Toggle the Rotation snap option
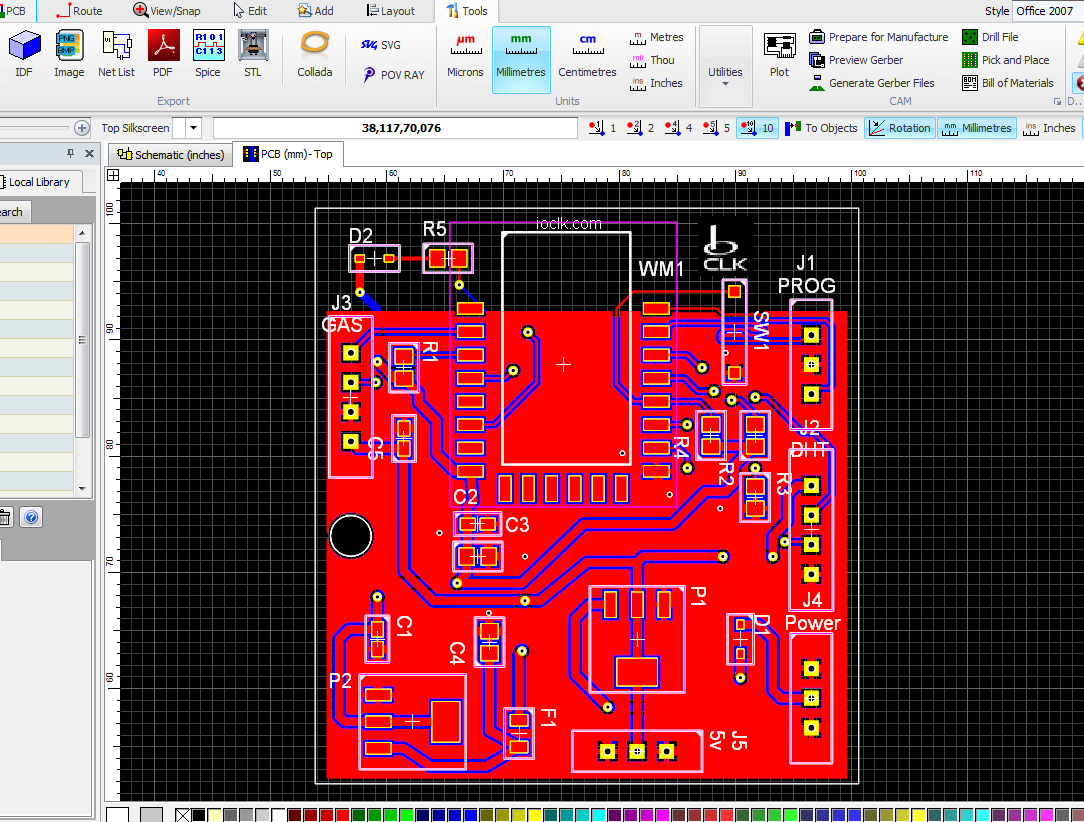Viewport: 1084px width, 822px height. tap(898, 128)
